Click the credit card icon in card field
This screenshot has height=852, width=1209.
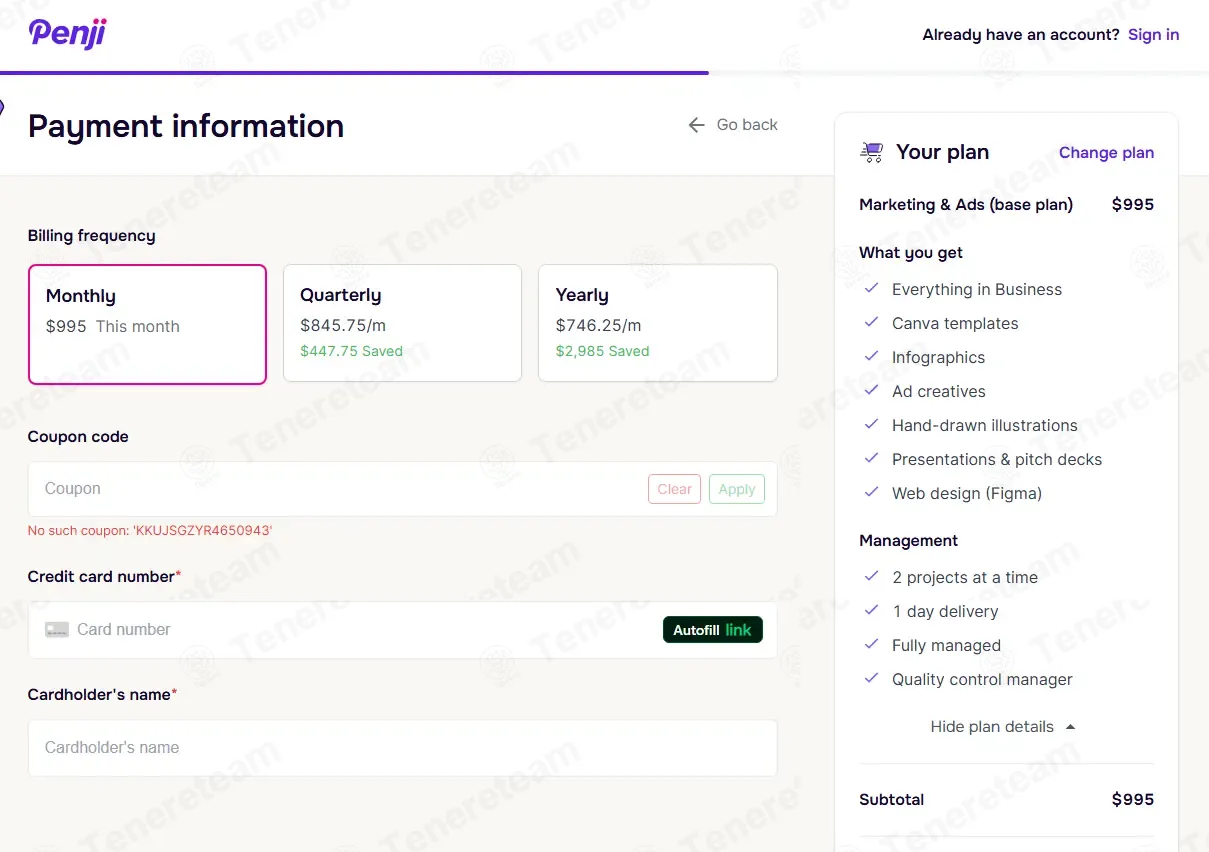[57, 630]
